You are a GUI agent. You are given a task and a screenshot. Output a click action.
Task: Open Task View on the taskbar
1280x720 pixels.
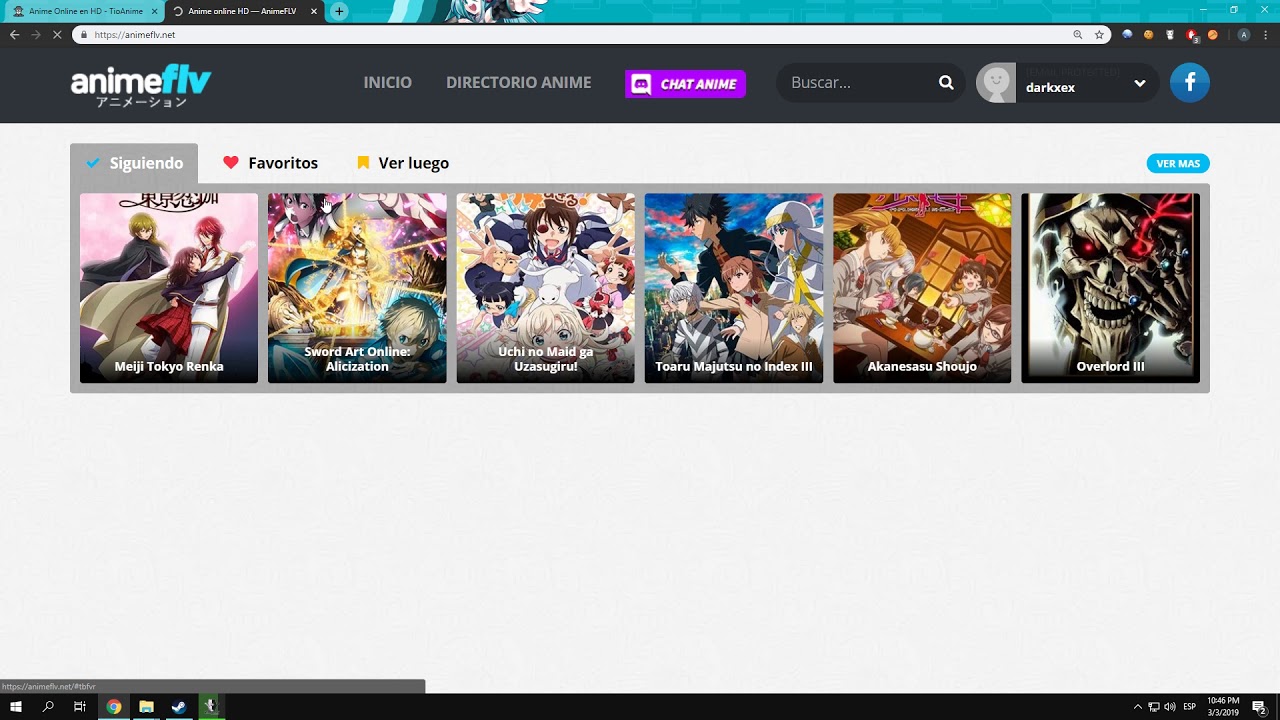[80, 707]
